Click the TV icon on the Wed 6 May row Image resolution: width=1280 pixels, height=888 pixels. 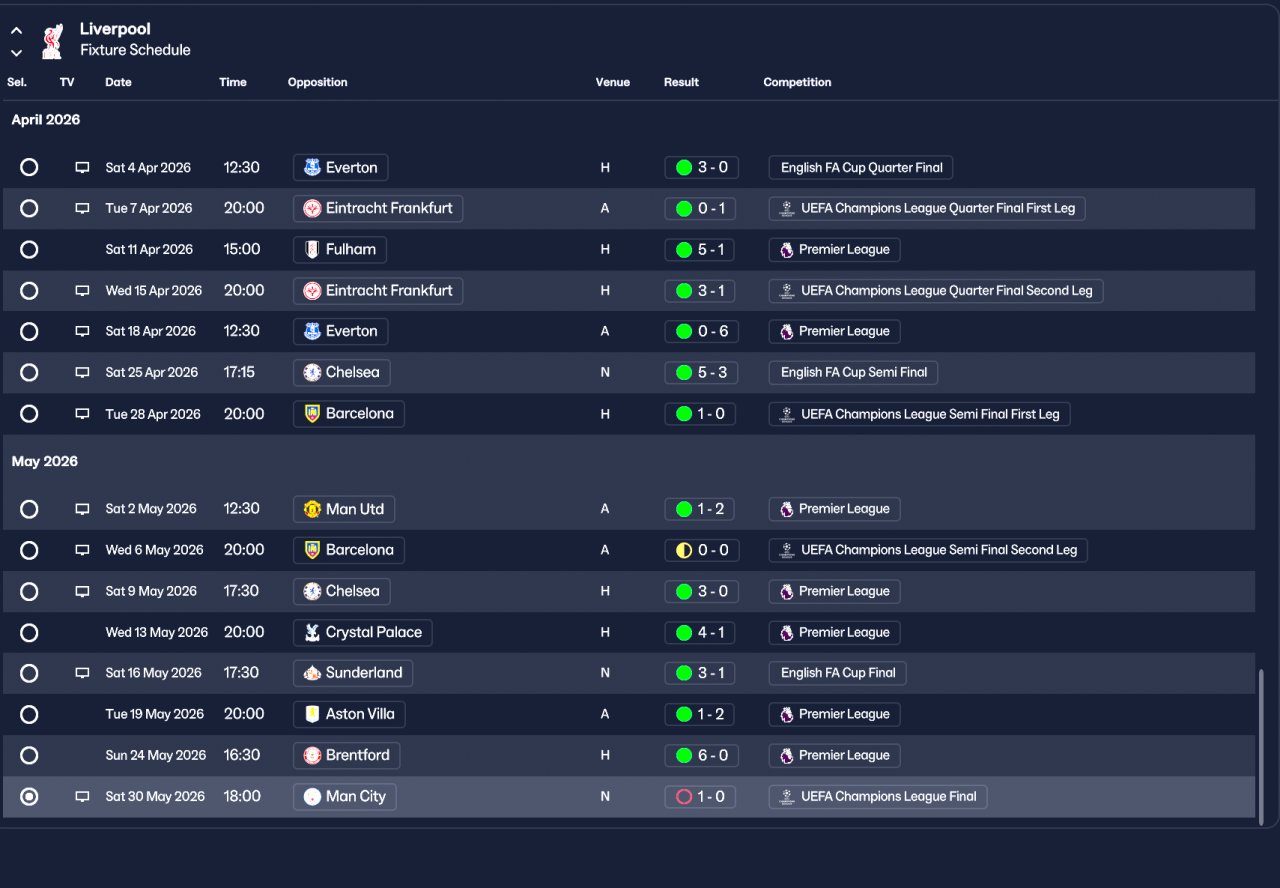pyautogui.click(x=82, y=550)
